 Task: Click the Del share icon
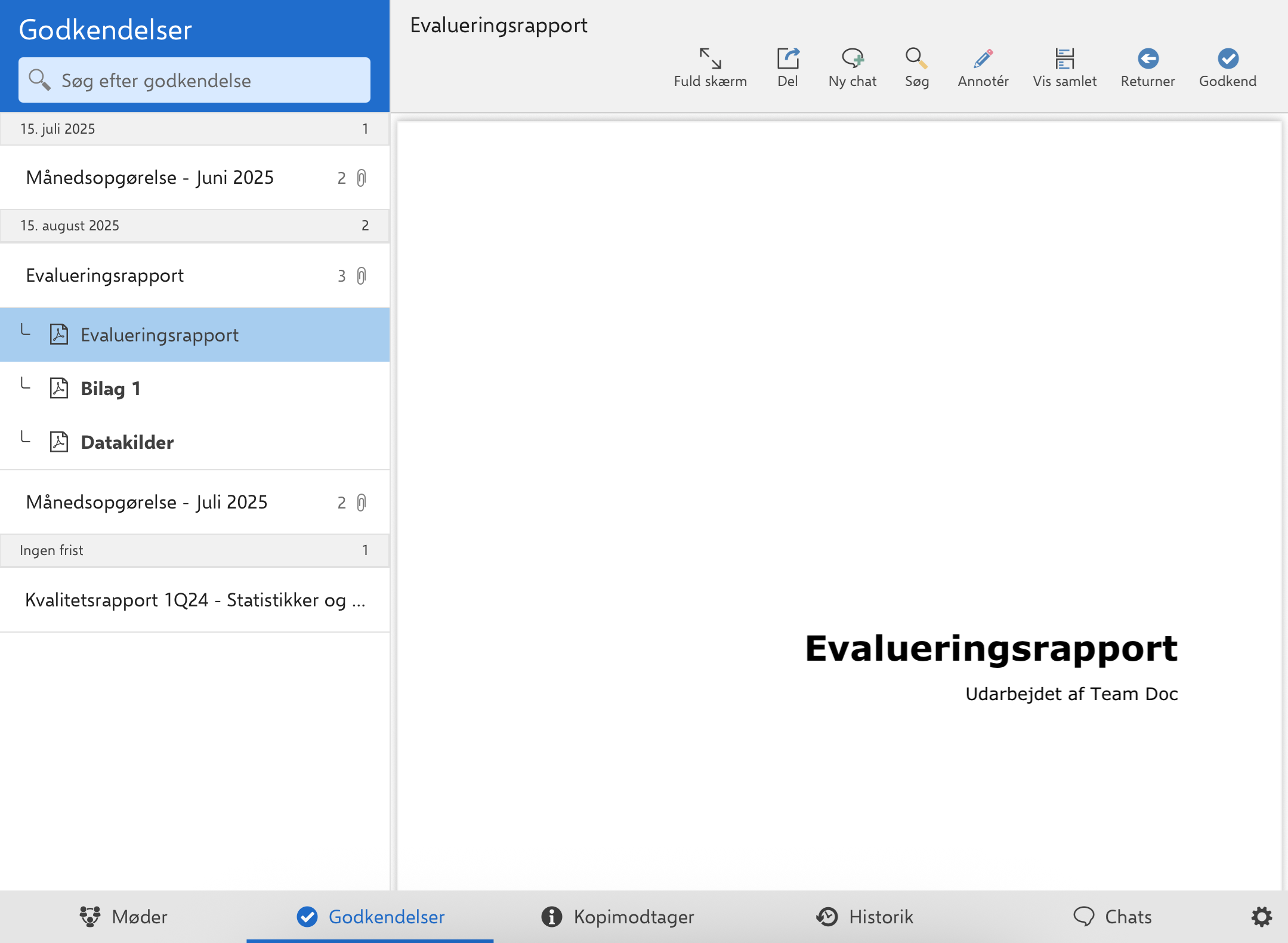click(787, 59)
